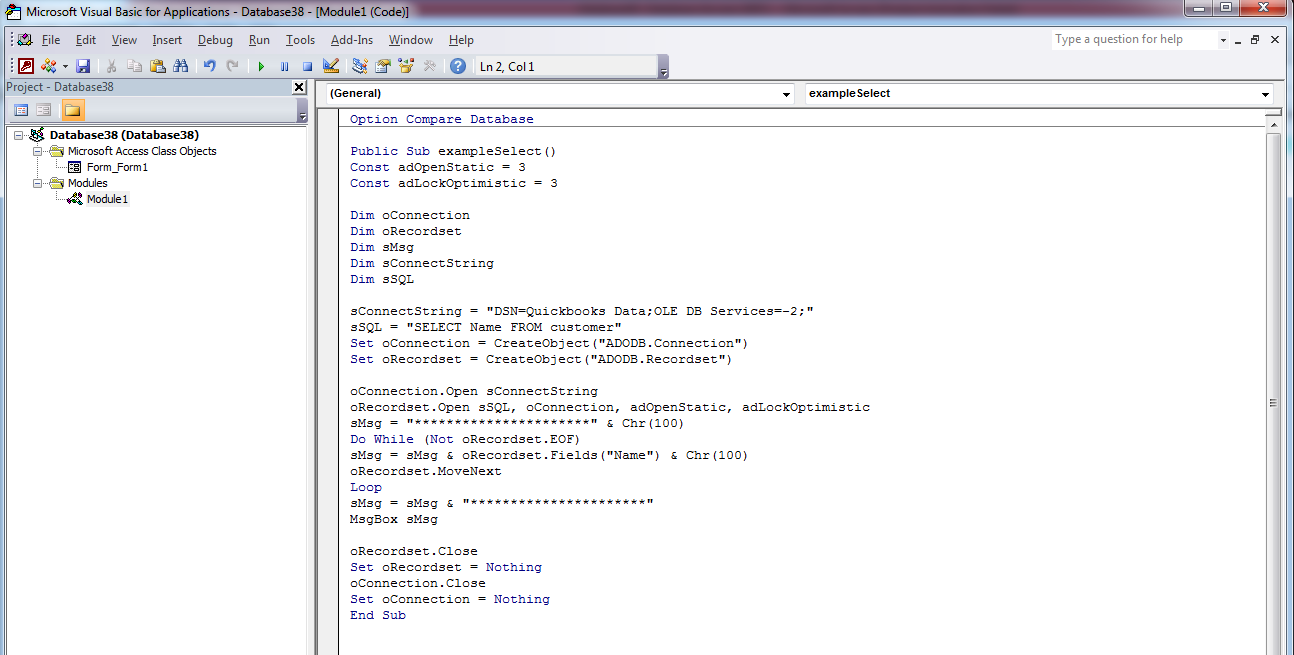Click the blue Help question mark icon
Viewport: 1294px width, 655px height.
[x=458, y=66]
